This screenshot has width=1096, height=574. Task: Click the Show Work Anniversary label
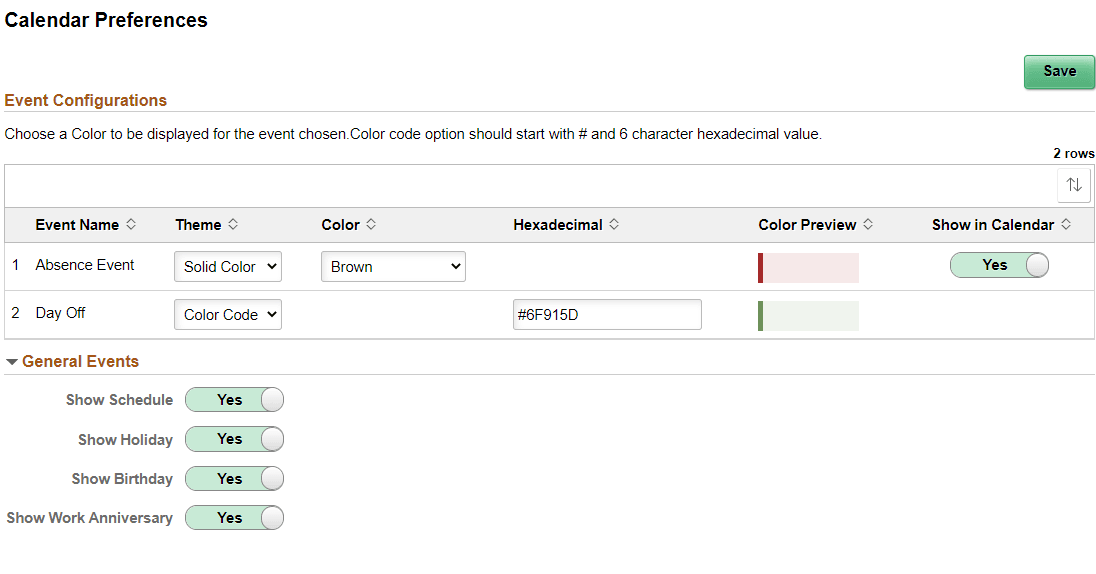coord(89,518)
